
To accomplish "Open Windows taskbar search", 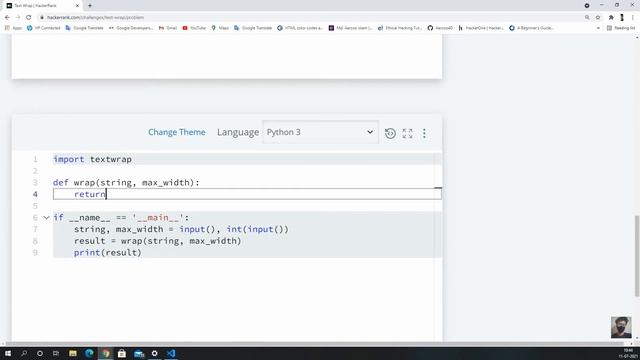I will click(24, 353).
